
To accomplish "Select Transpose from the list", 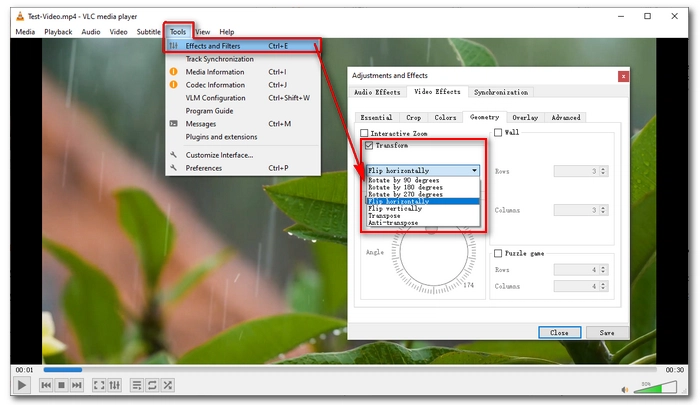I will [423, 216].
